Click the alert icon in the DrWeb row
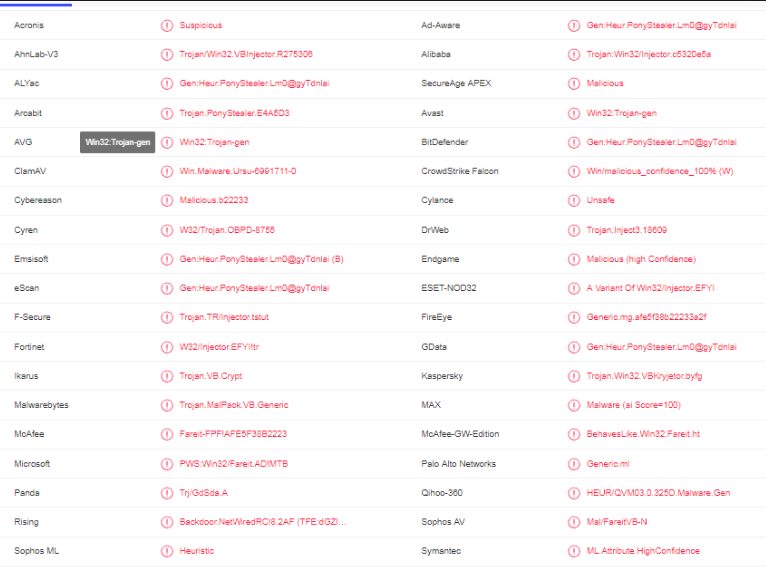Image resolution: width=766 pixels, height=569 pixels. pyautogui.click(x=574, y=230)
